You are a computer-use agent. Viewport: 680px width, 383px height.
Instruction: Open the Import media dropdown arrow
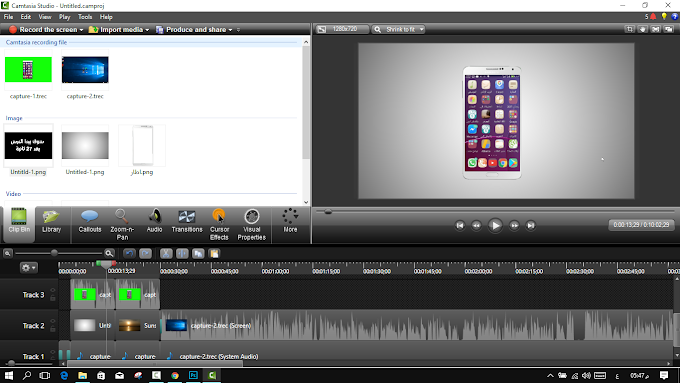click(x=147, y=30)
